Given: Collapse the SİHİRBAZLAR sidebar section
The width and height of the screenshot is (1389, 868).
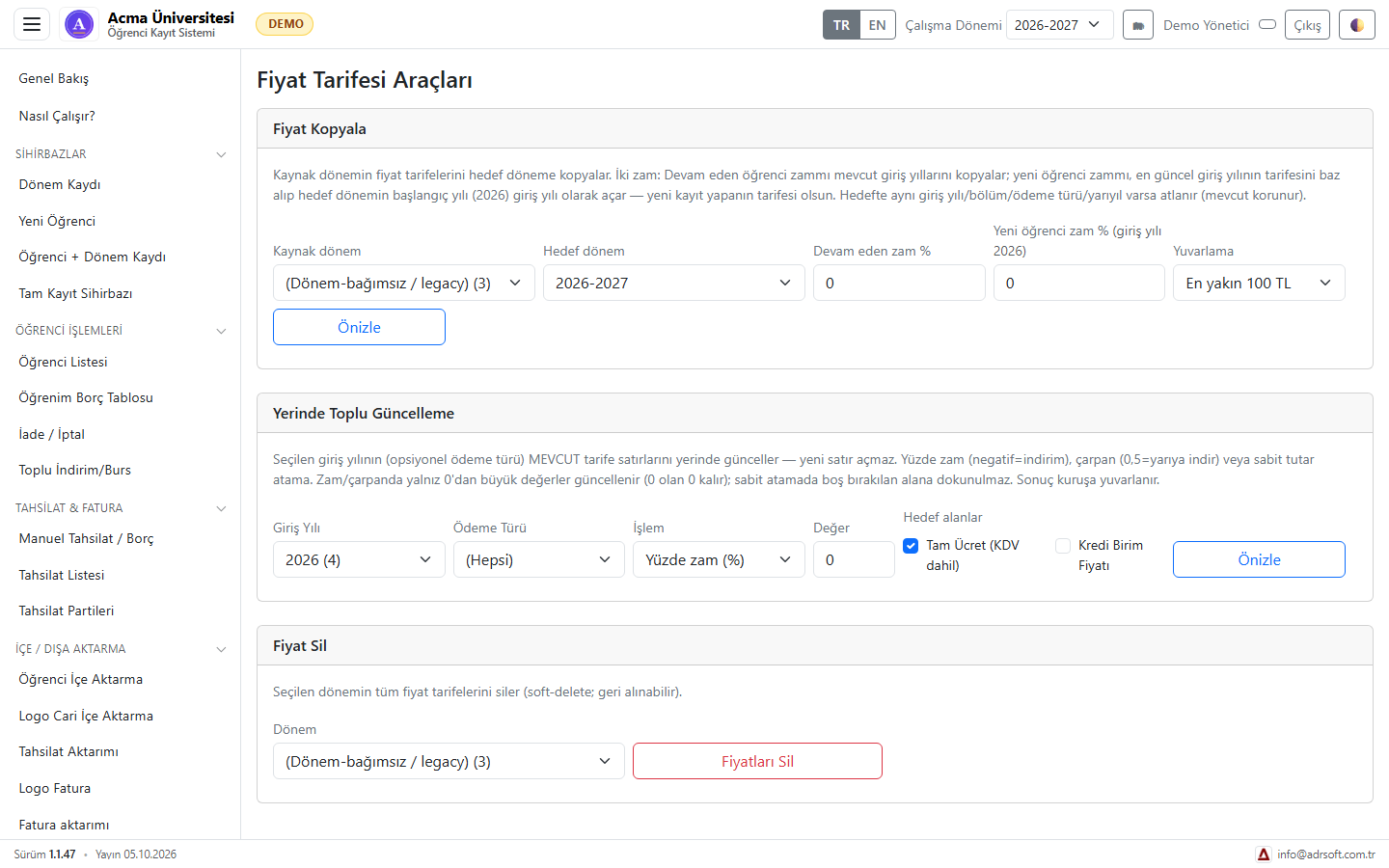Looking at the screenshot, I should (121, 154).
